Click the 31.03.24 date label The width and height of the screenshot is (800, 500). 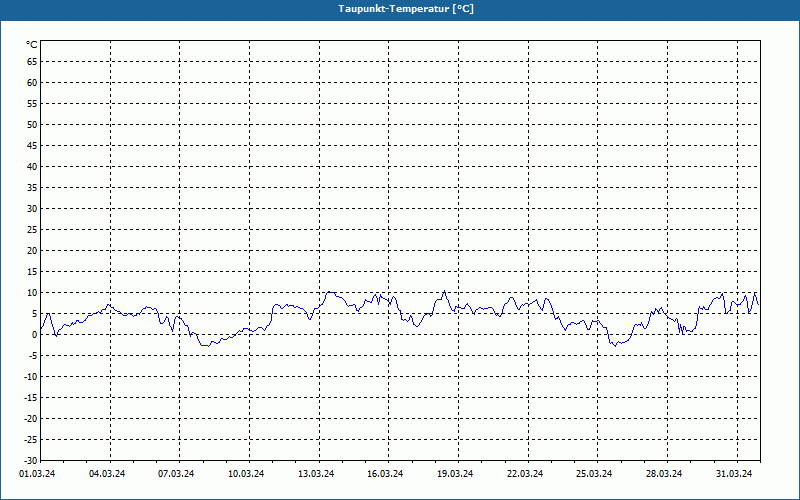click(x=734, y=474)
